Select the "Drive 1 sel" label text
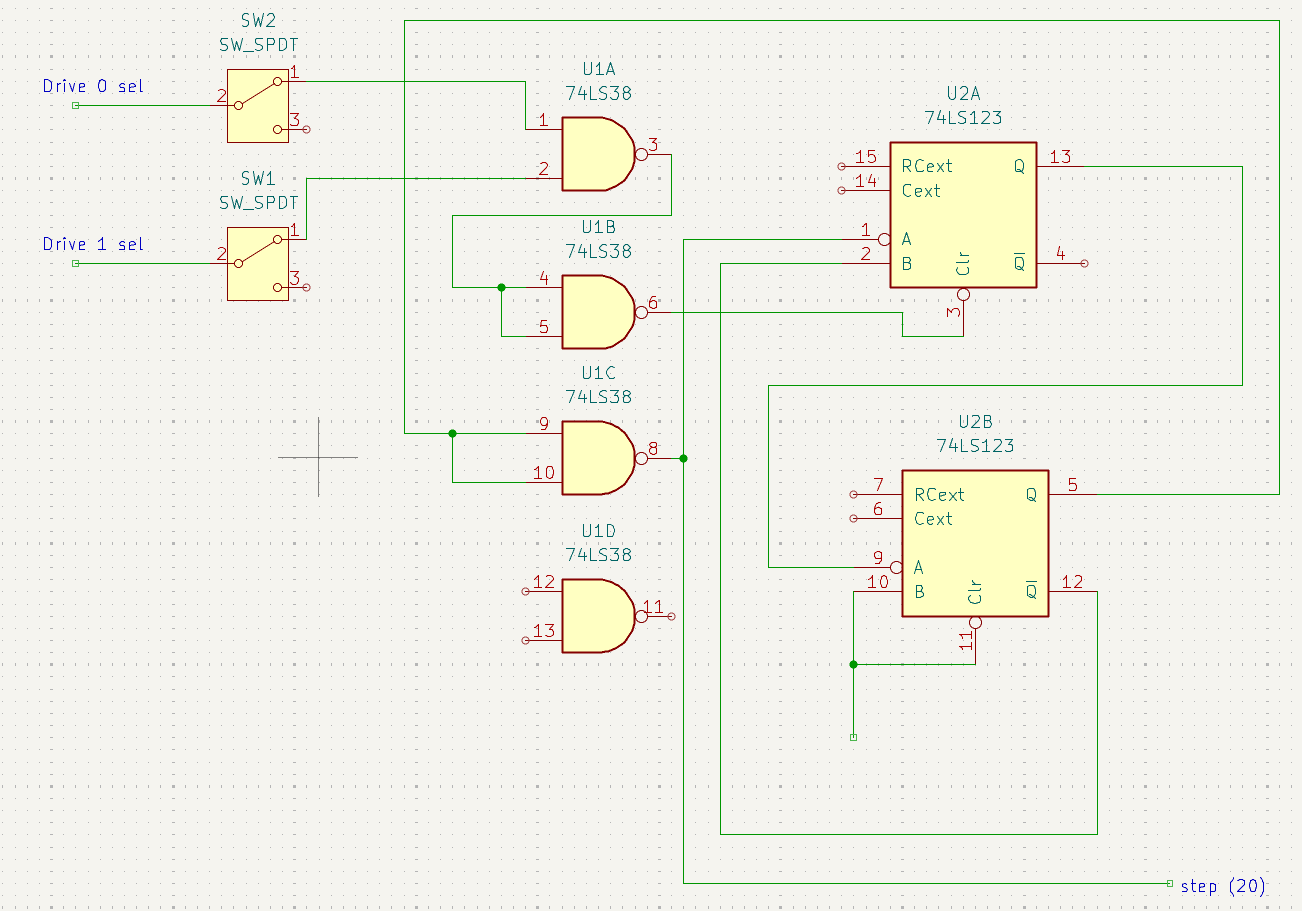Screen dimensions: 1302x911 click(x=93, y=245)
